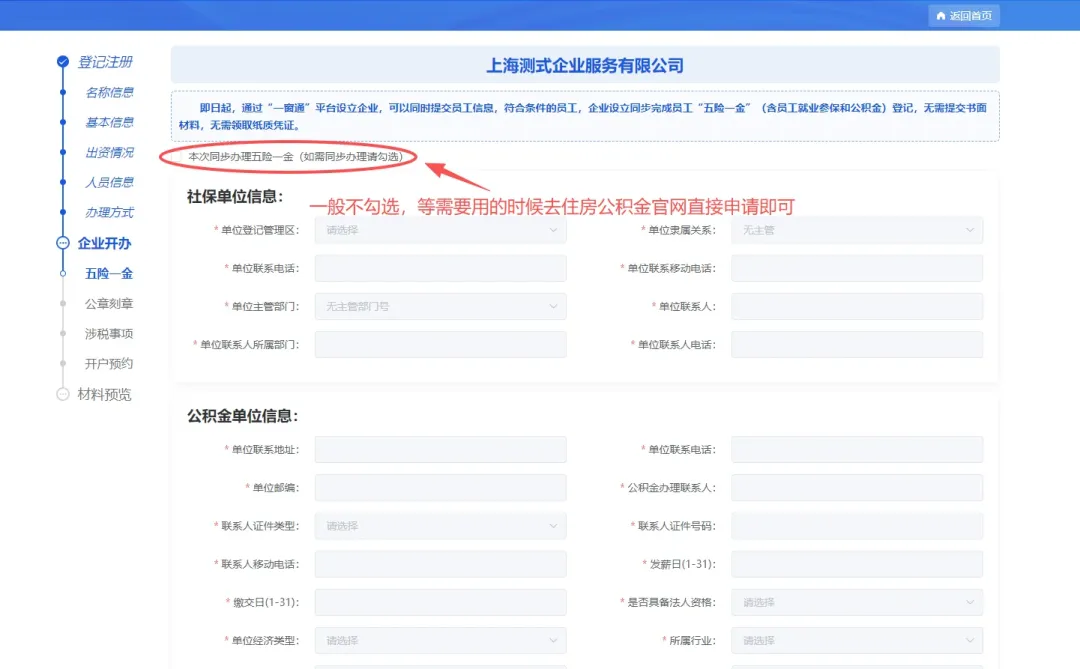The image size is (1080, 669).
Task: Click the home icon on 返回首页 button
Action: [x=940, y=15]
